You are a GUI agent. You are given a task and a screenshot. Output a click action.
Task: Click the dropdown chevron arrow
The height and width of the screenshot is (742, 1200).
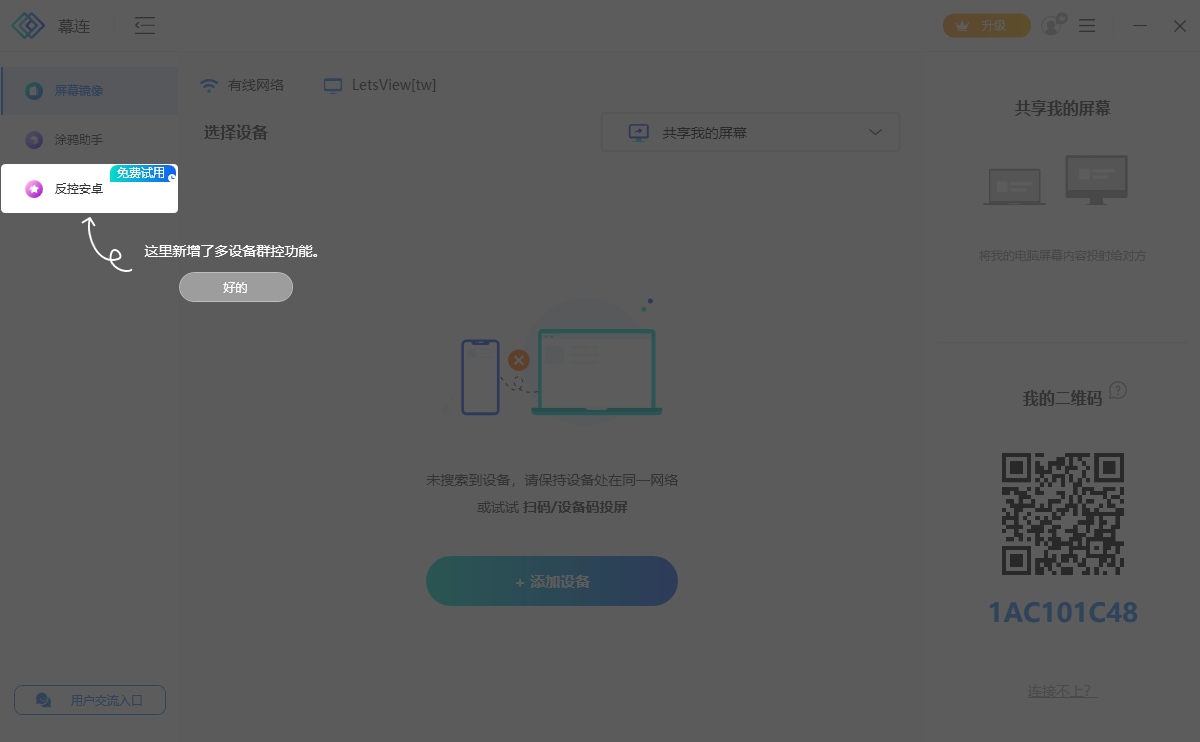click(876, 132)
